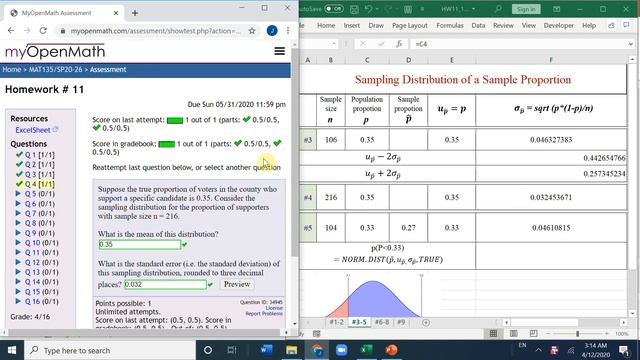Adjust the Excel zoom slider
This screenshot has width=640, height=360.
point(577,333)
